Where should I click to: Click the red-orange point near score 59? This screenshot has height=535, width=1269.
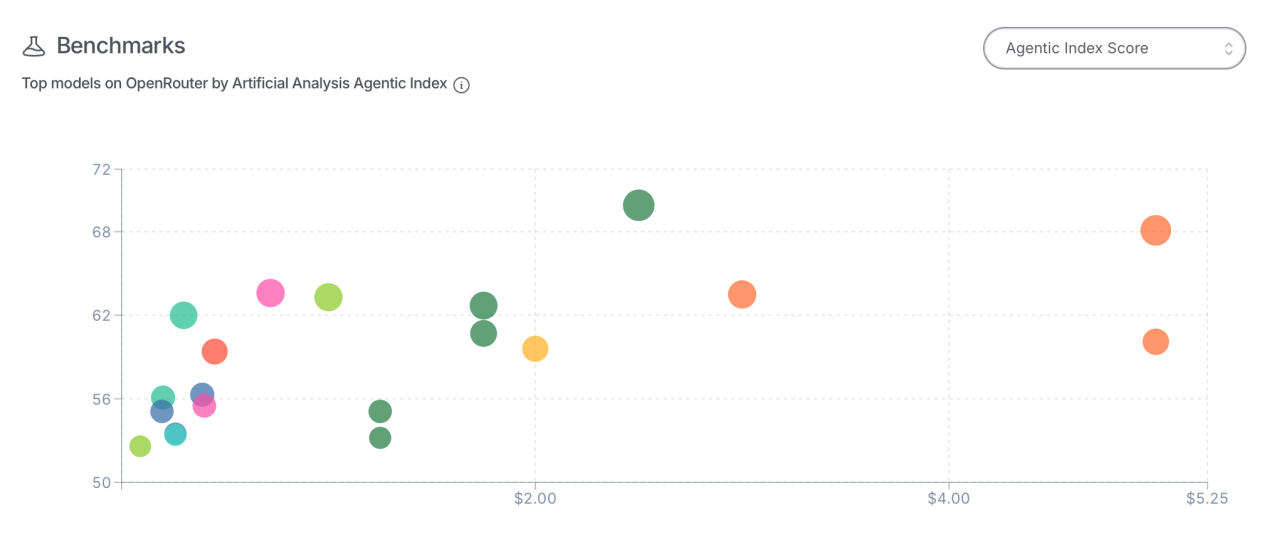(214, 351)
